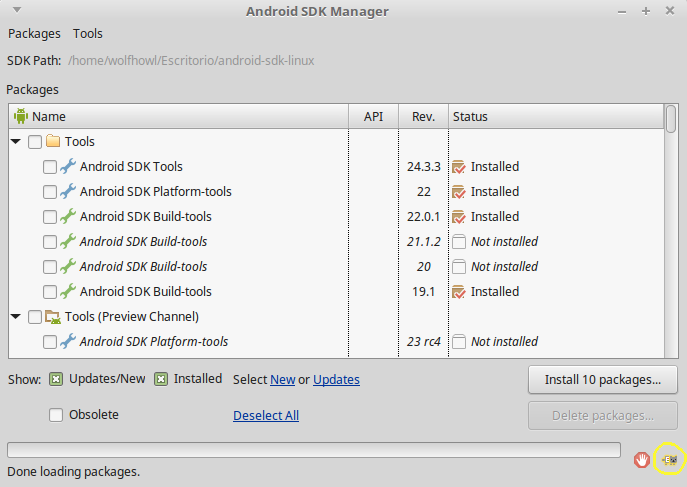Click the Android robot icon in Name header
This screenshot has height=487, width=687.
21,116
